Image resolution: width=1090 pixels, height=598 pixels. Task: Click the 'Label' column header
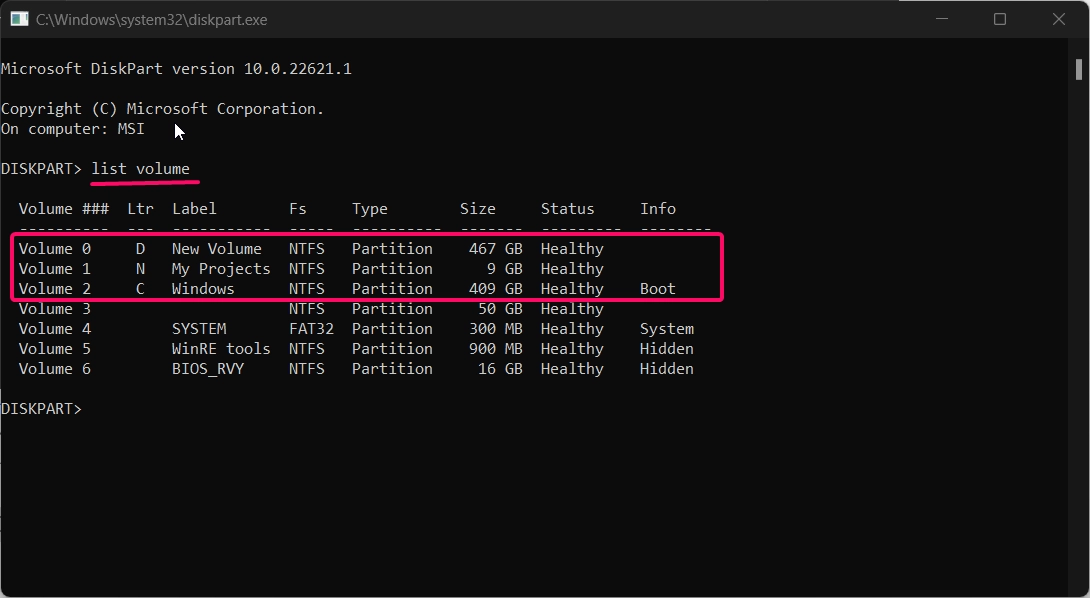coord(194,209)
